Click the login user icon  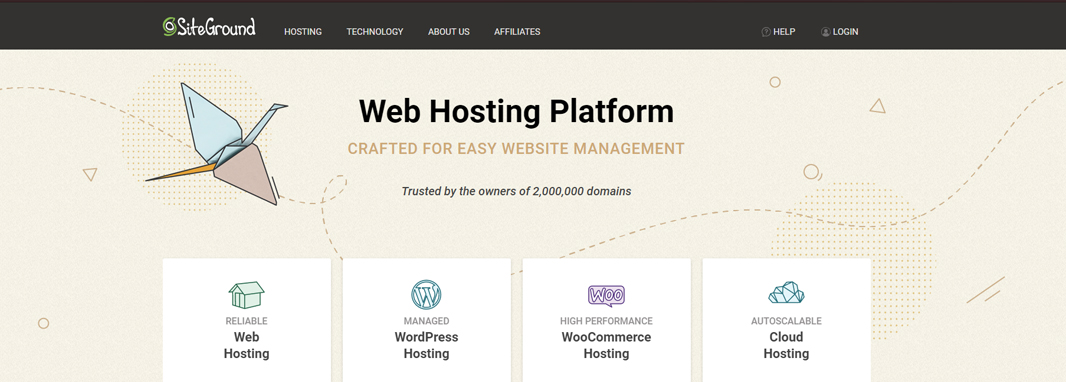(825, 31)
